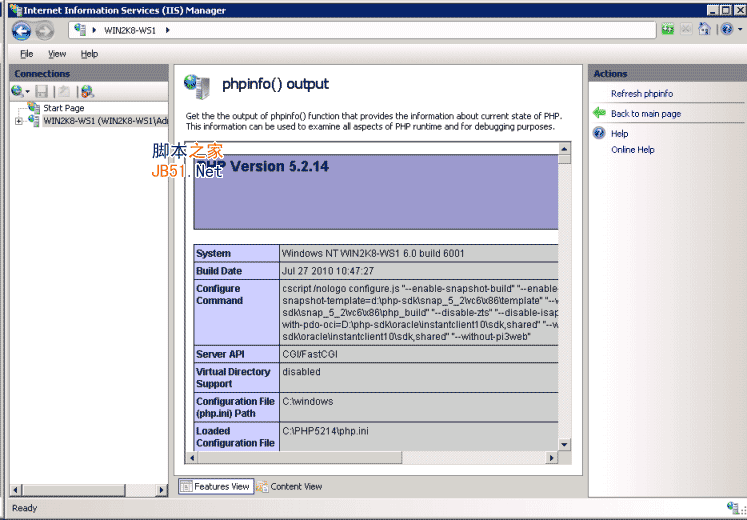
Task: Click the phpinfo vertical scrollbar down arrow
Action: coord(564,444)
